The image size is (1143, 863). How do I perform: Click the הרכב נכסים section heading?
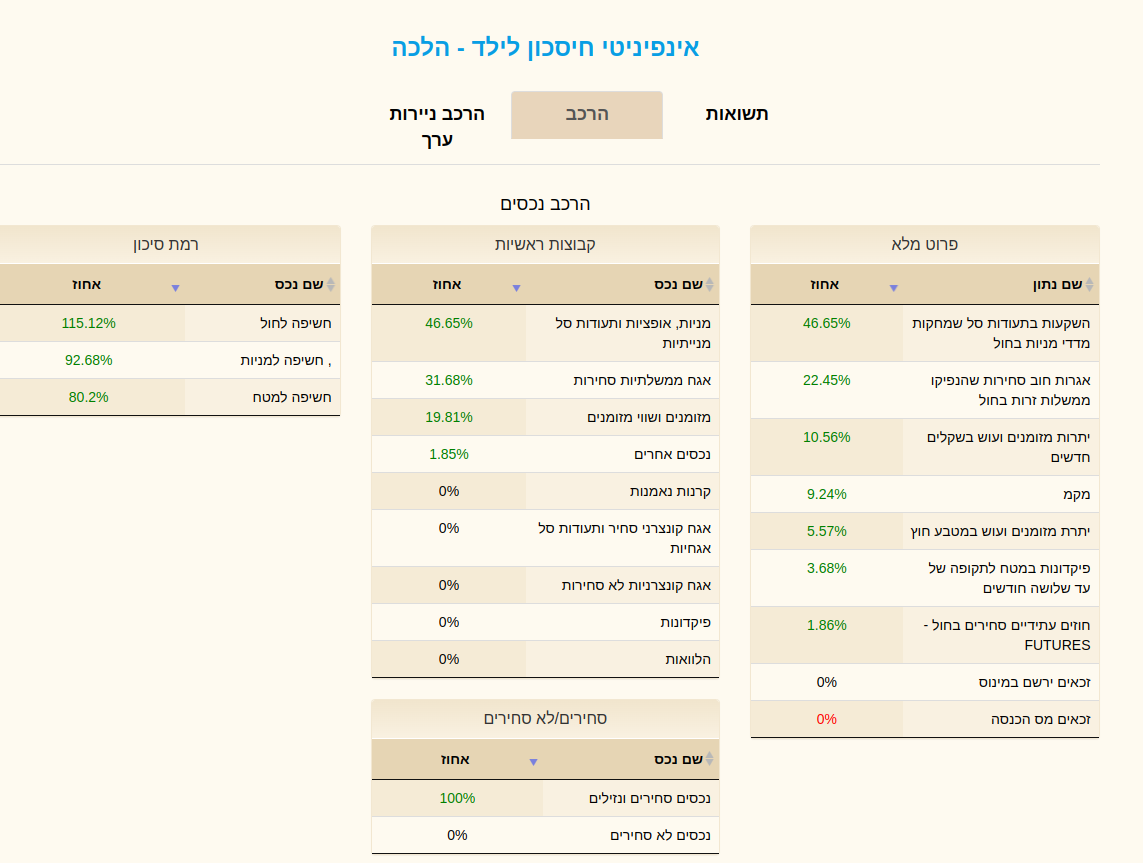click(x=545, y=204)
